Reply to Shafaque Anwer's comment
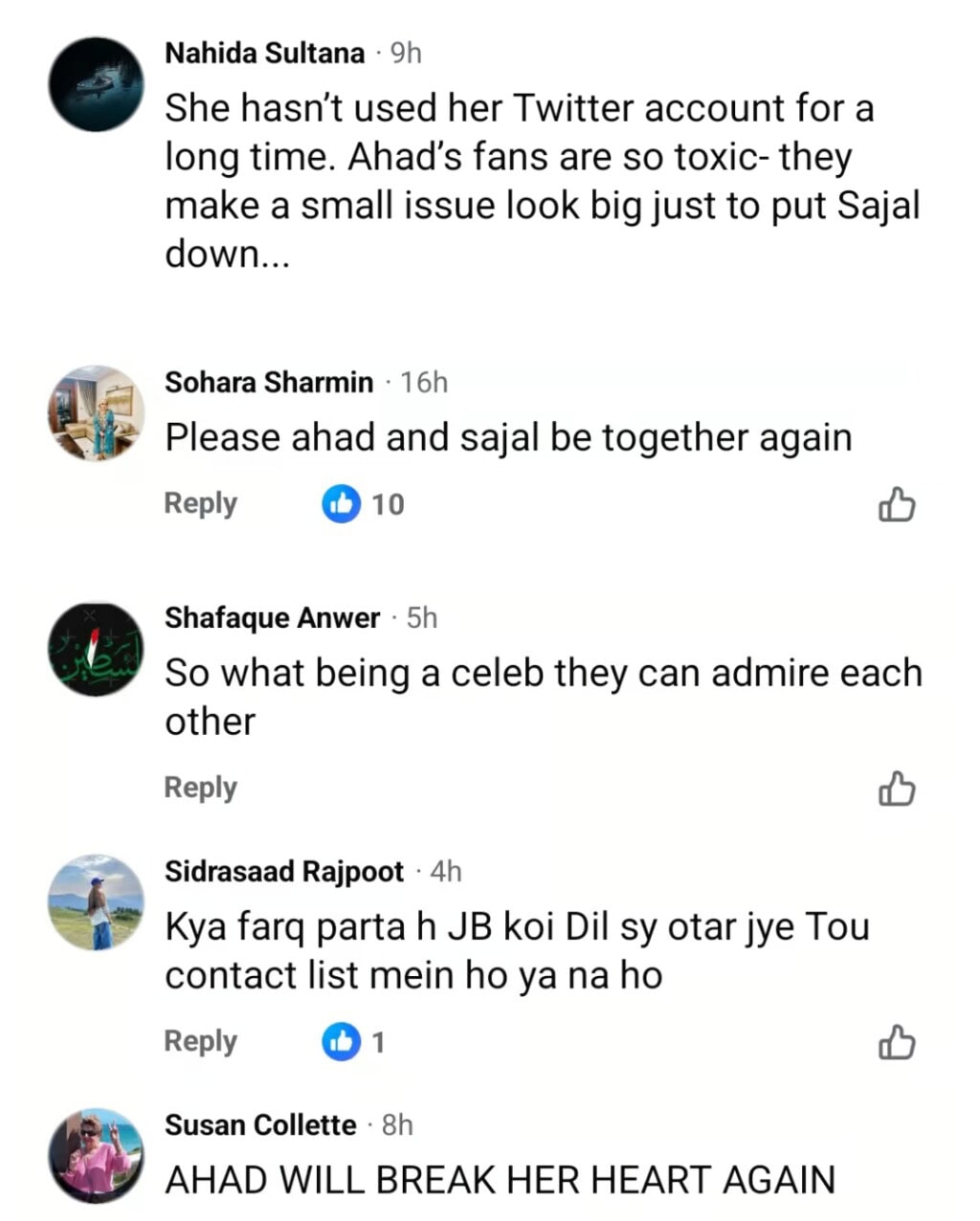Viewport: 980px width, 1221px height. click(x=200, y=788)
